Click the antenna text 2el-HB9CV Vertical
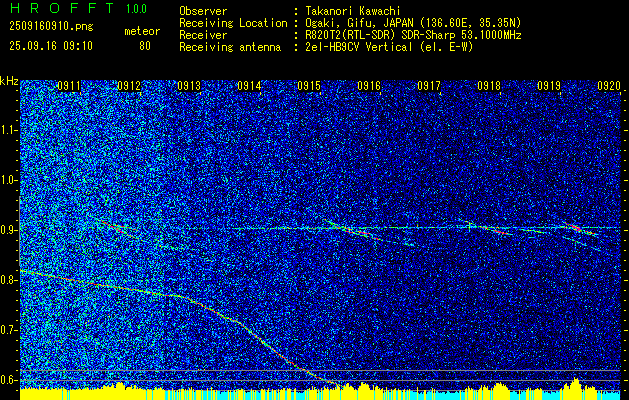Image resolution: width=629 pixels, height=400 pixels. (359, 47)
